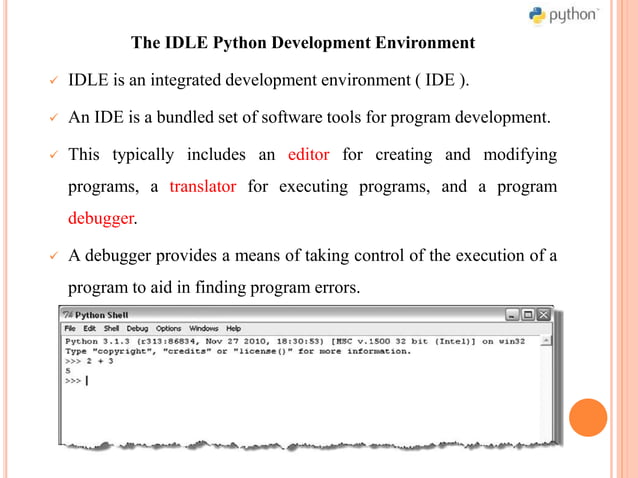Screen dimensions: 638x478
Task: Click the slide title 'The IDLE Python Development Environment'
Action: pos(303,42)
